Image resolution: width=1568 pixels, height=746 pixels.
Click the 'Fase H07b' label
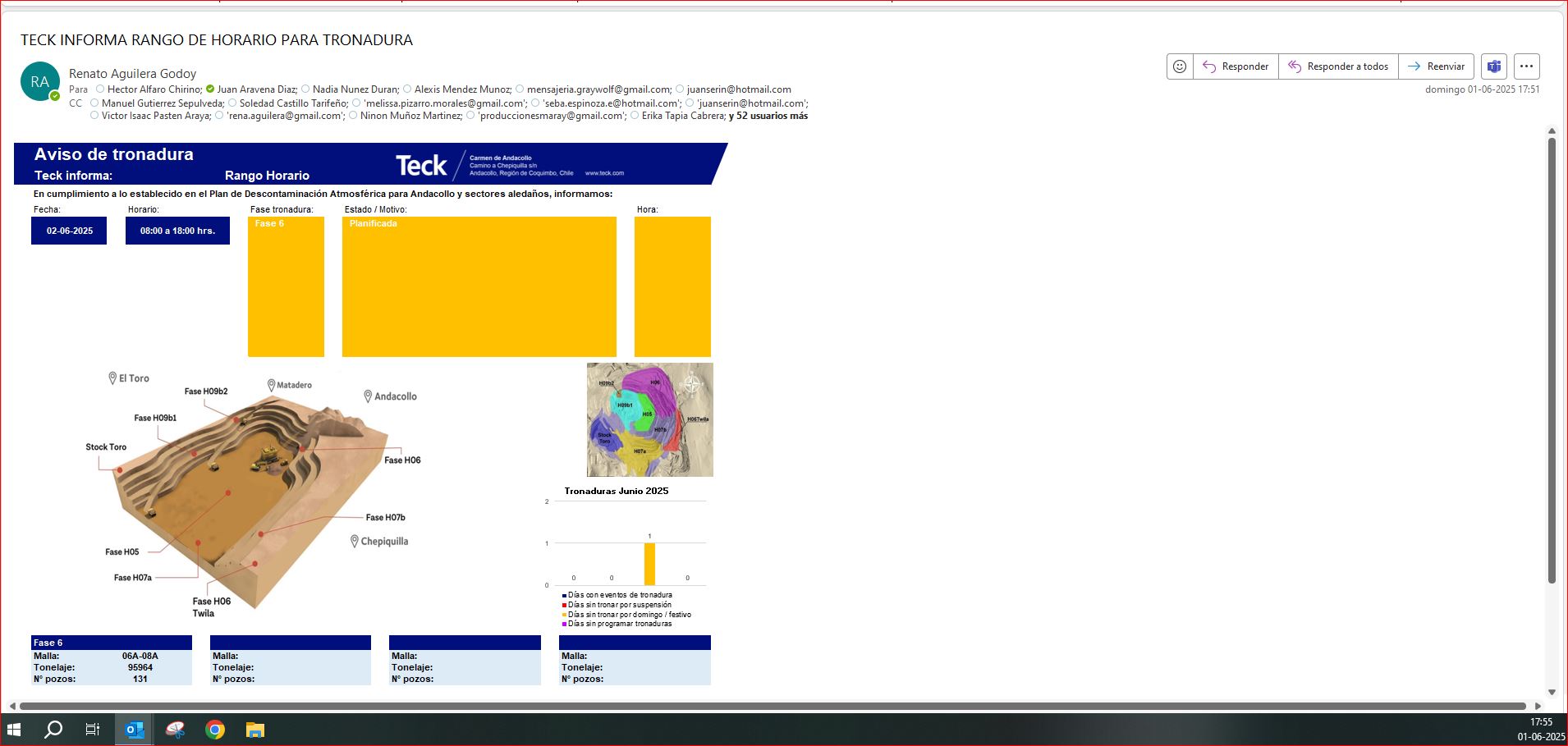385,518
